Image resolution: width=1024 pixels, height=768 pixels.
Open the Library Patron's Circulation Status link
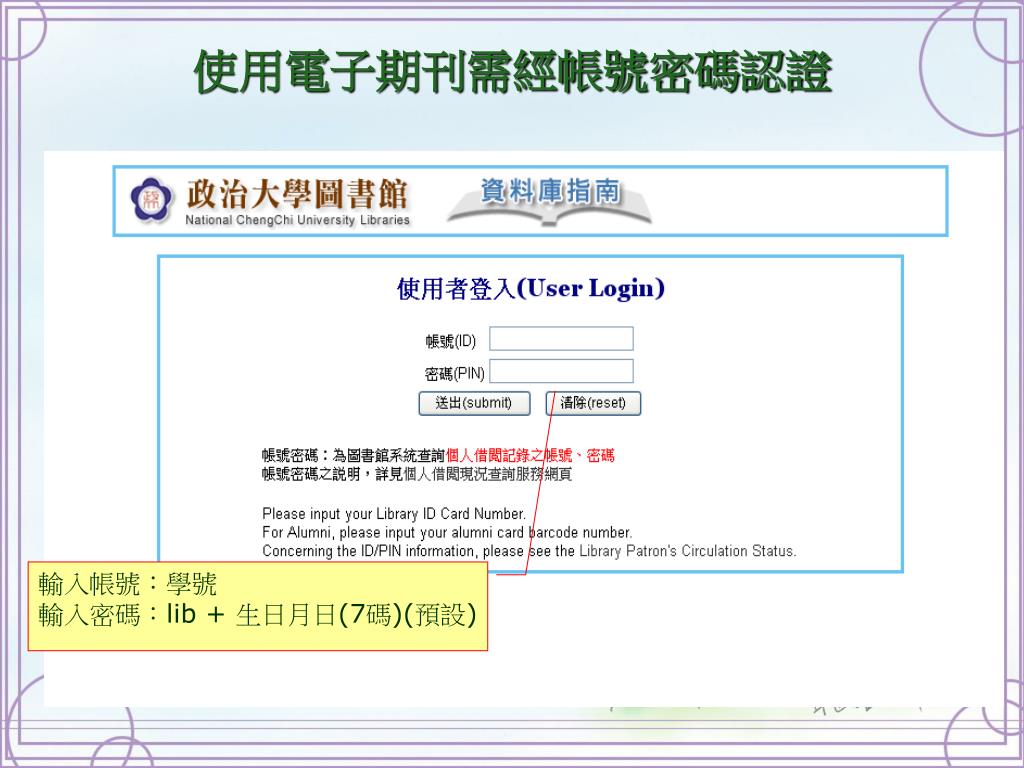[x=687, y=551]
